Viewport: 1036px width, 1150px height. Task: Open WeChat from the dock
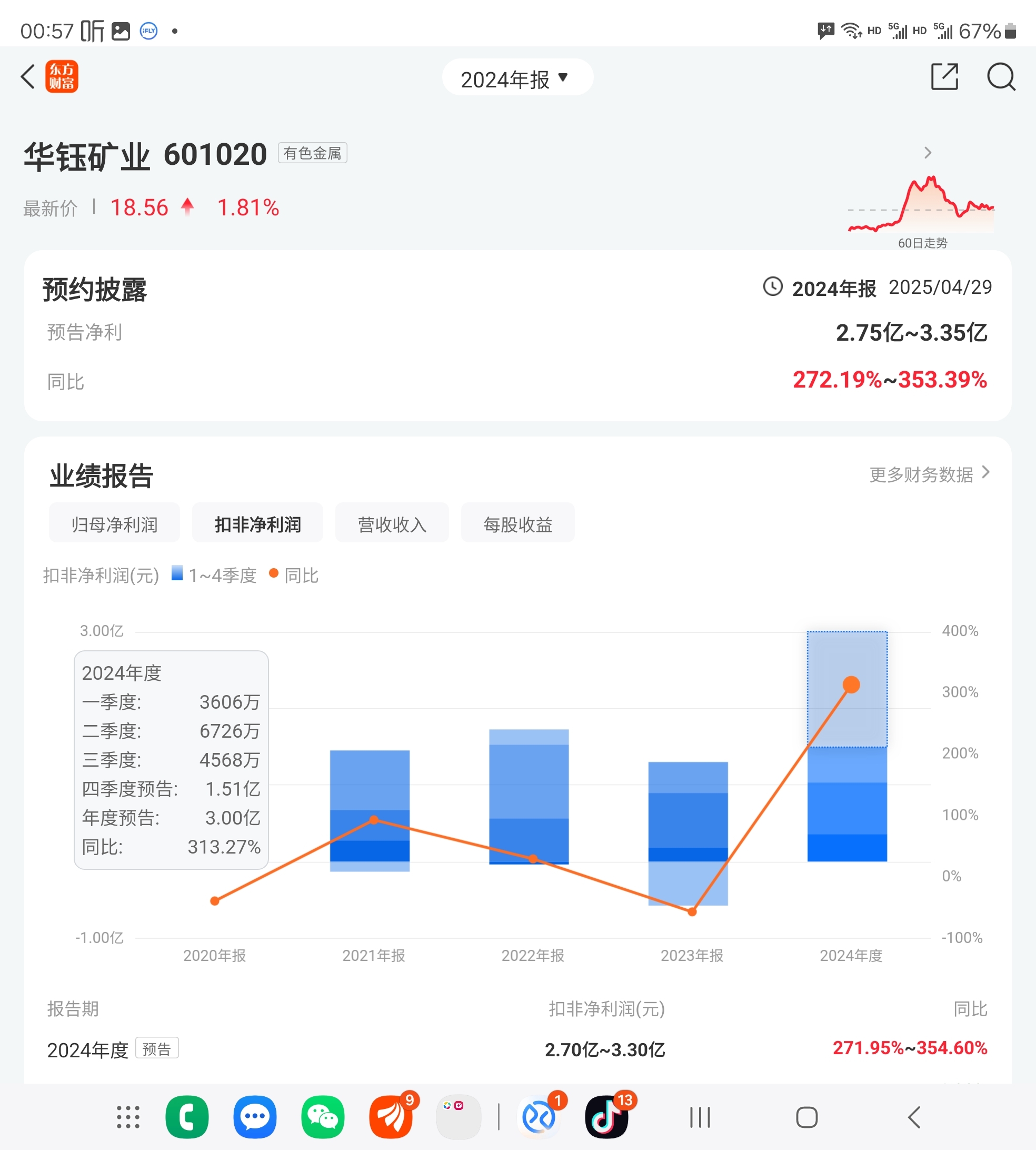point(323,1117)
